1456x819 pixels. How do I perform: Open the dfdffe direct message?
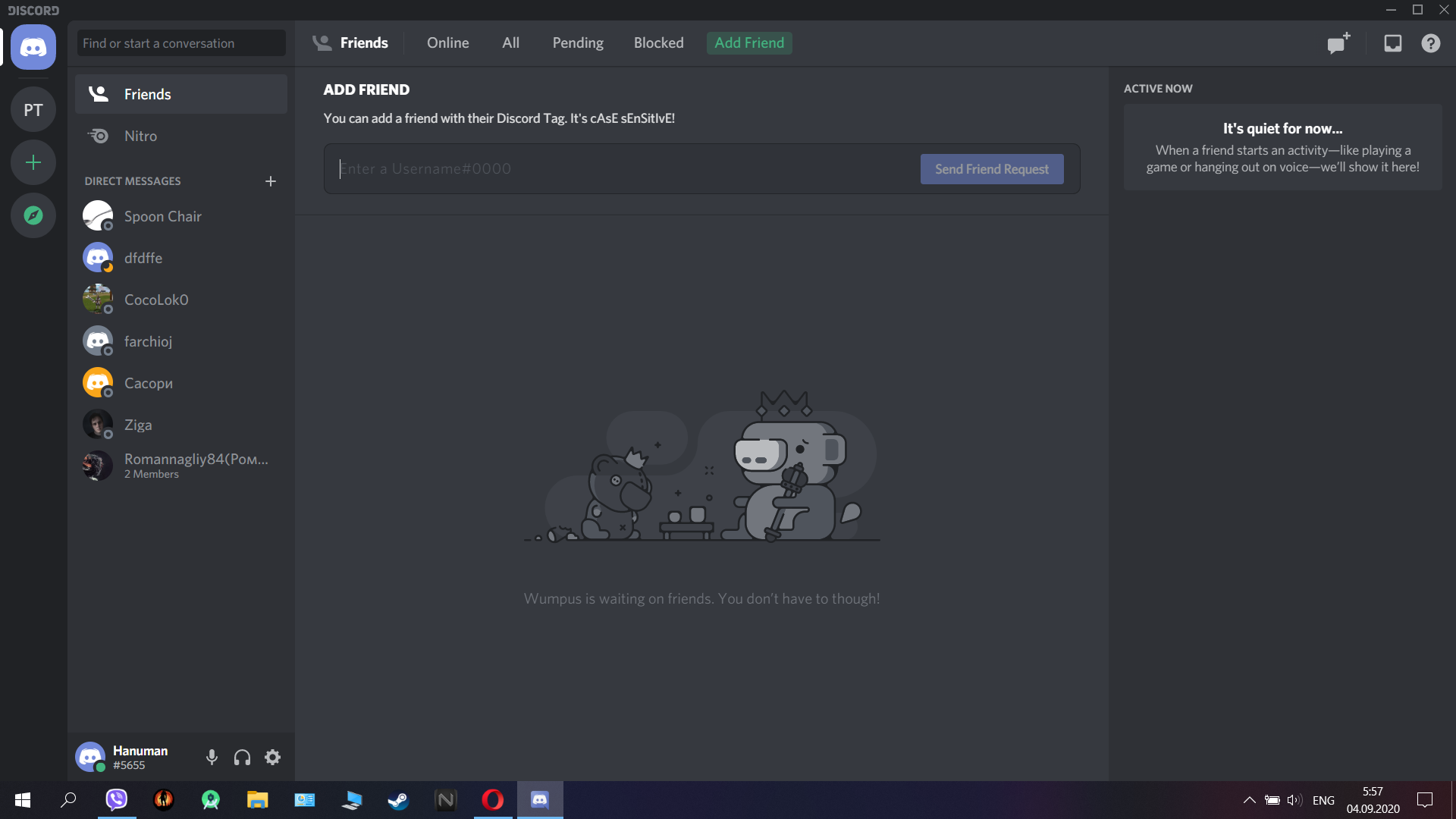click(181, 258)
